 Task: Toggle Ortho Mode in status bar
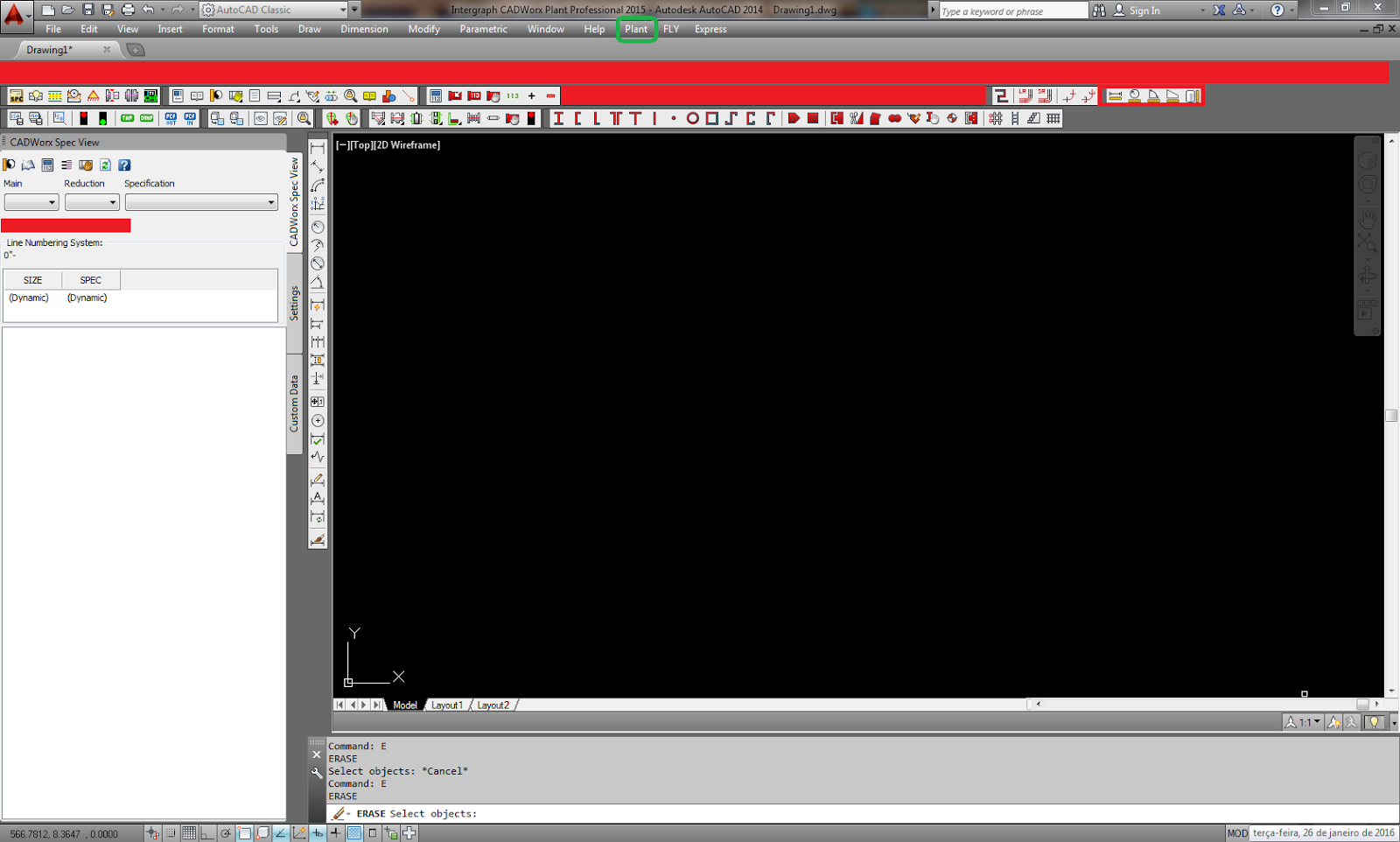[x=207, y=833]
